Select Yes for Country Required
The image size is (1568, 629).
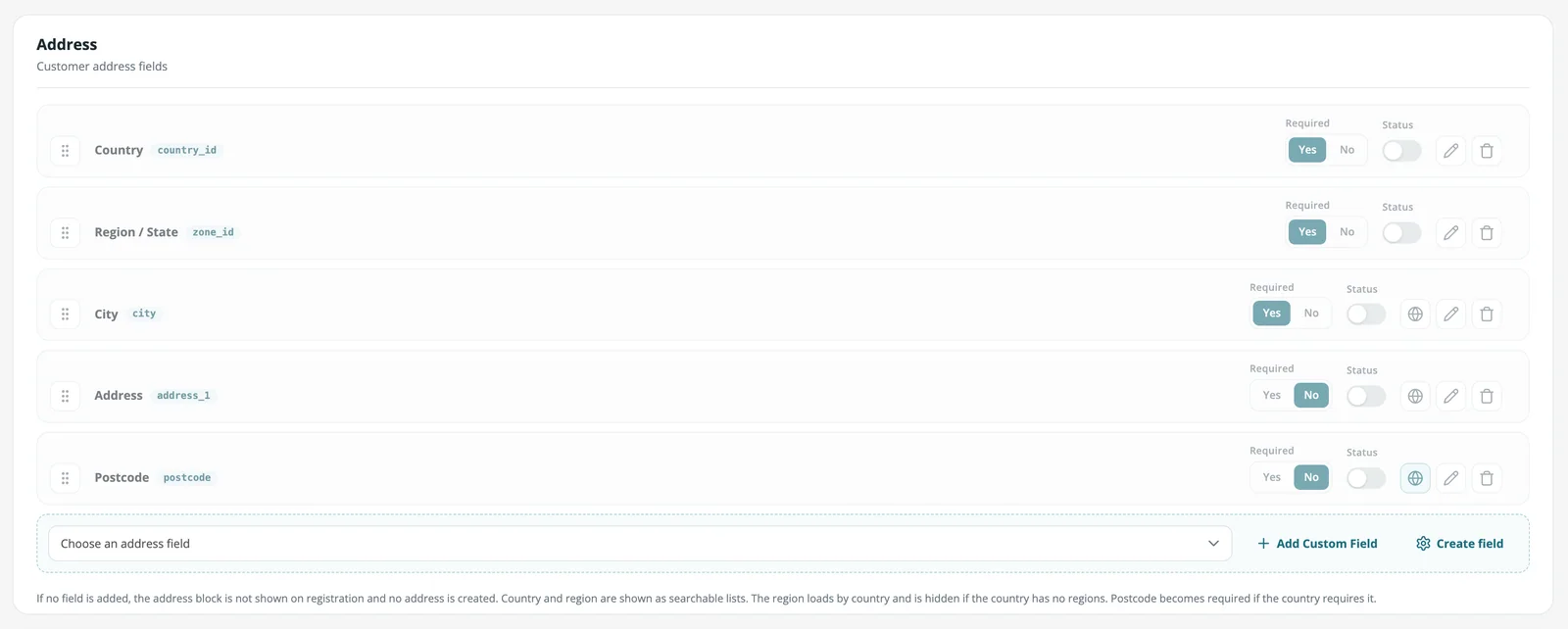pos(1307,150)
